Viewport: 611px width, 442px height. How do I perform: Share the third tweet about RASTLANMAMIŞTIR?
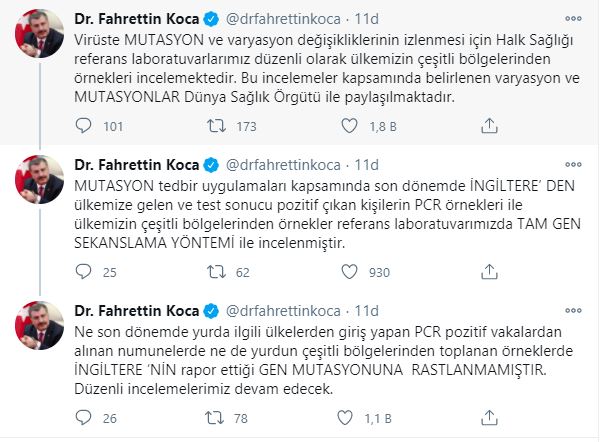click(489, 418)
